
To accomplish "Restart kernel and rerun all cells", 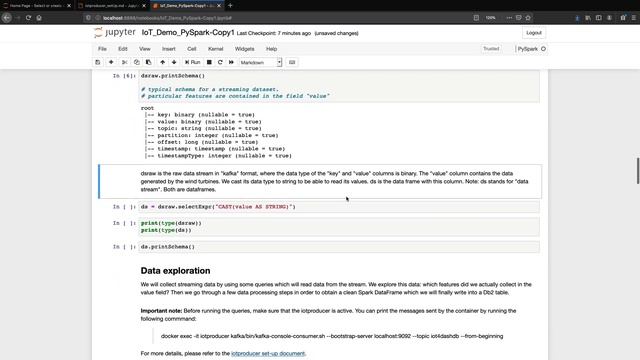I will (231, 62).
